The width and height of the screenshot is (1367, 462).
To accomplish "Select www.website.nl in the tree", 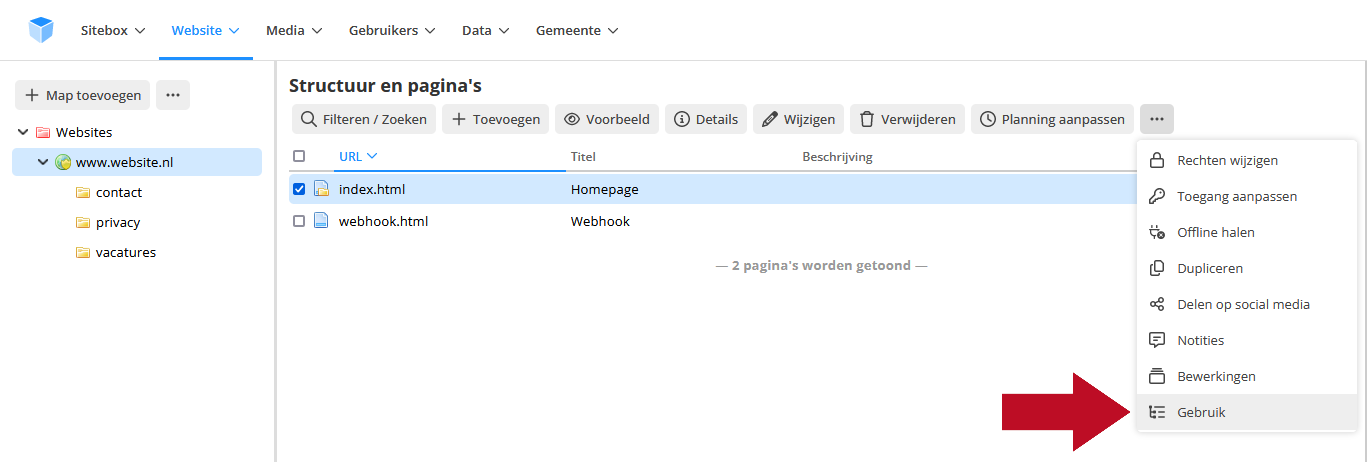I will click(x=125, y=162).
